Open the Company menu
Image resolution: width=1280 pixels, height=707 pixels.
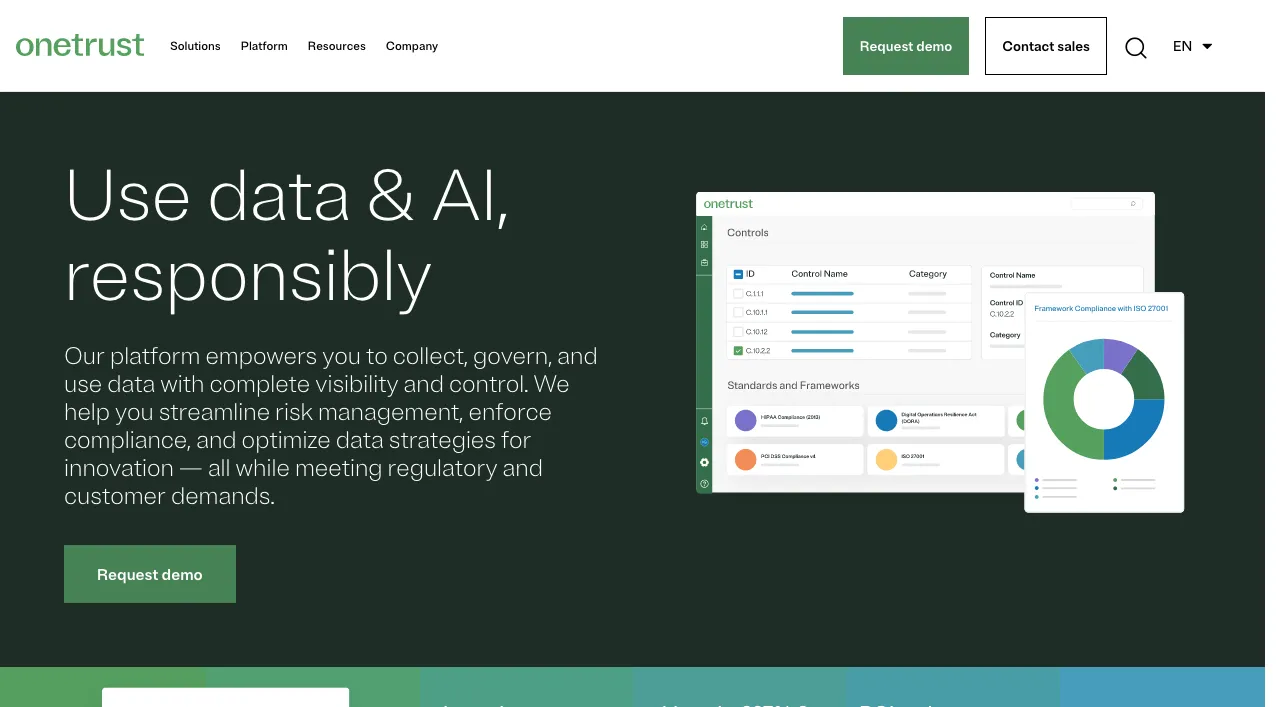412,46
